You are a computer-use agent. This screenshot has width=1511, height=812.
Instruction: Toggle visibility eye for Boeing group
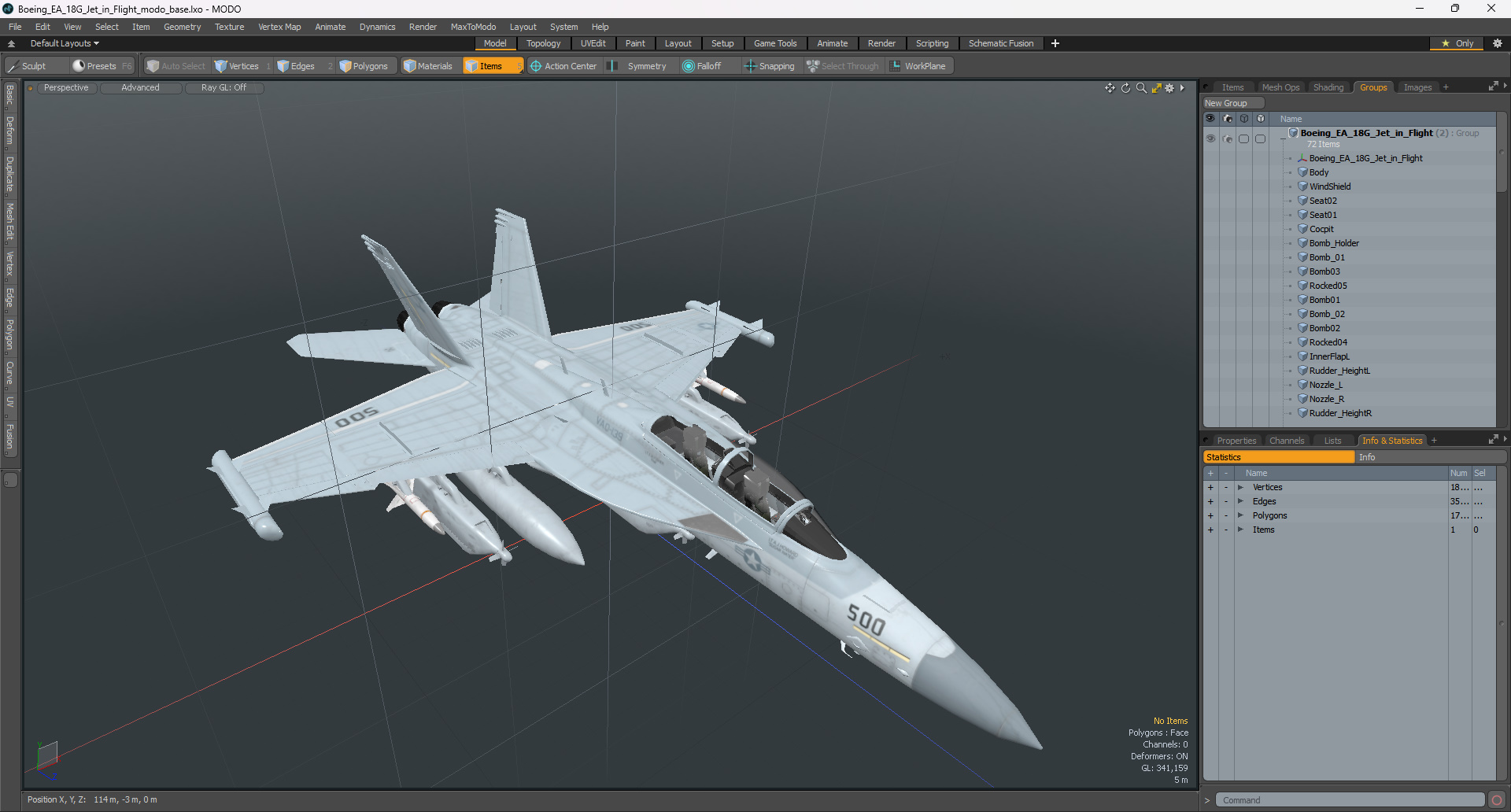point(1210,138)
